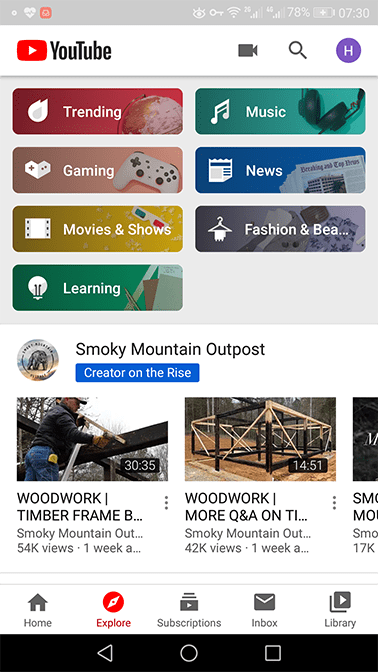Tap the video camera create icon
Viewport: 378px width, 672px height.
(248, 51)
